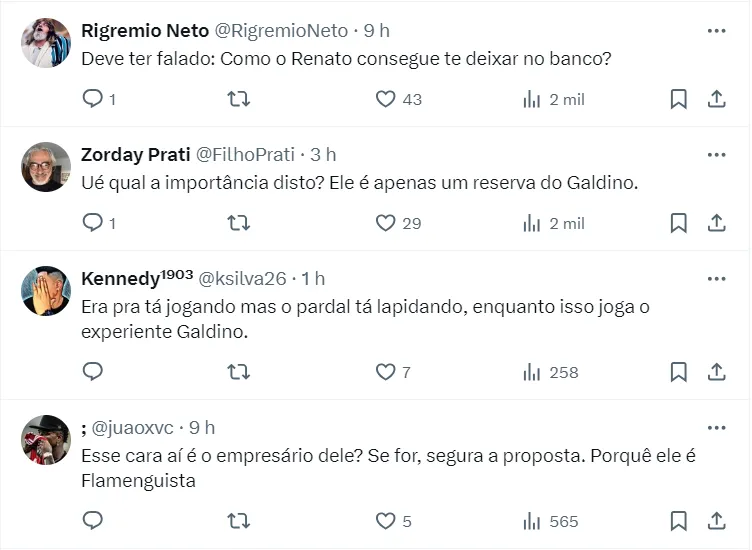752x550 pixels.
Task: Open @FilhoPrati profile handle link
Action: click(x=245, y=155)
